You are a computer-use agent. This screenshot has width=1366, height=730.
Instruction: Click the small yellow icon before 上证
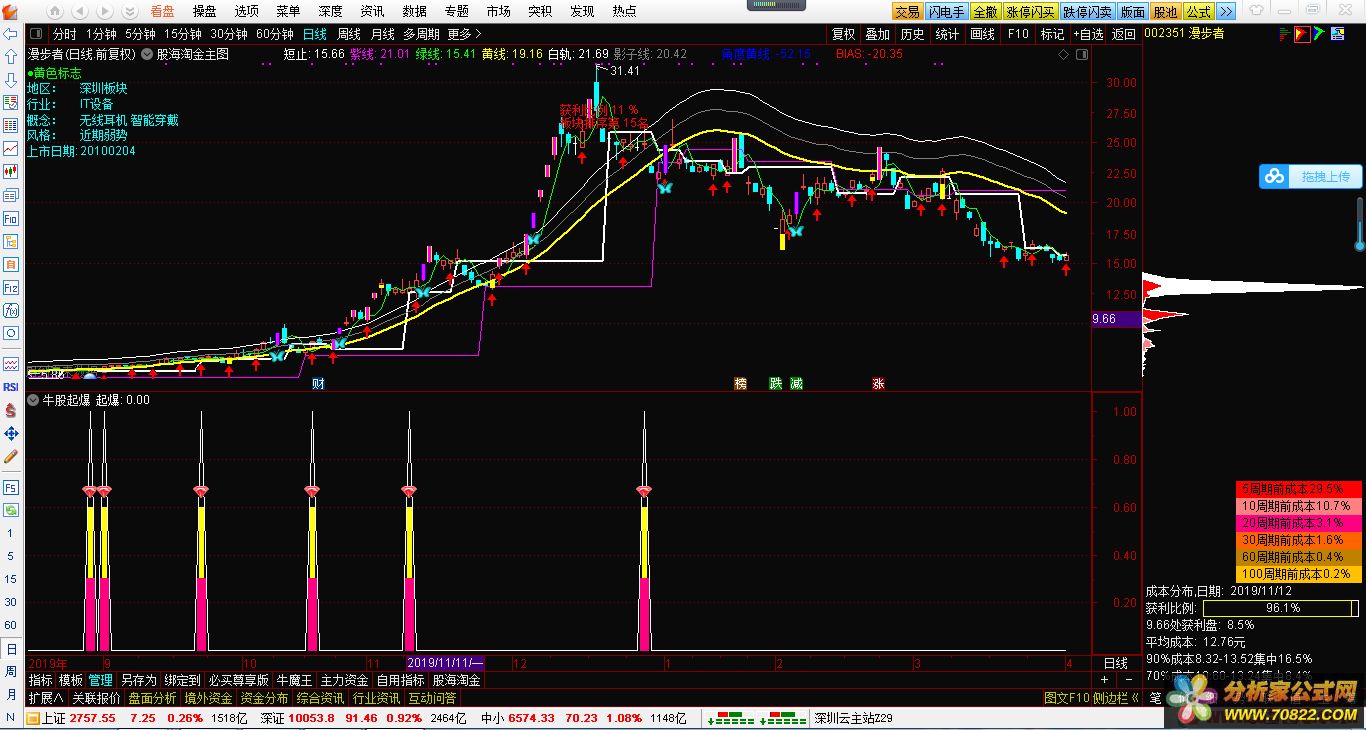tap(32, 718)
